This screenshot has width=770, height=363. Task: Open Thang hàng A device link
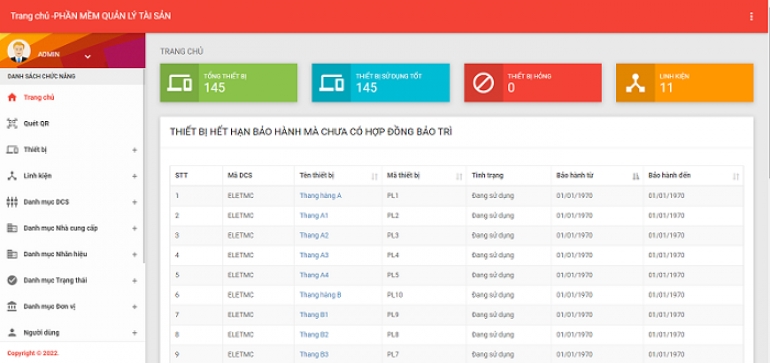point(320,195)
